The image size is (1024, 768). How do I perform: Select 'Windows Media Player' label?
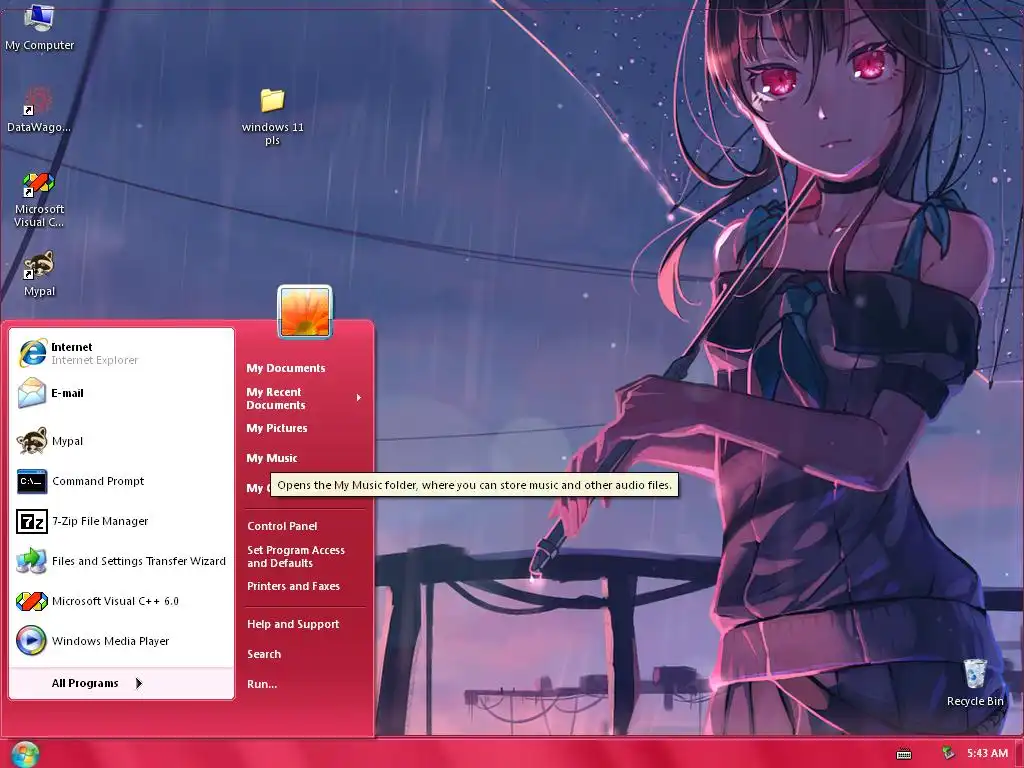pos(110,641)
